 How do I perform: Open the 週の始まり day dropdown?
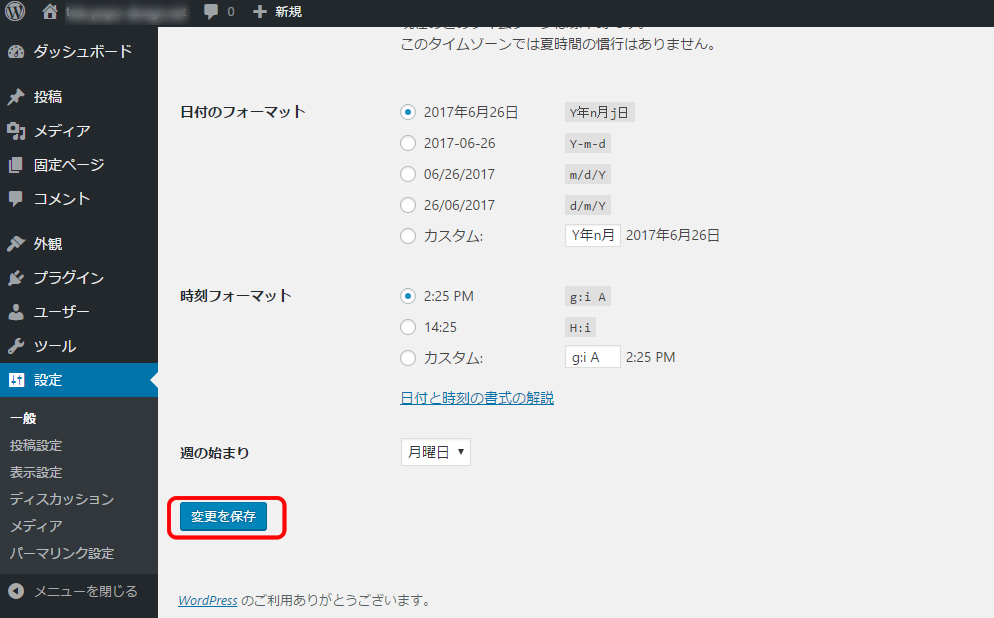point(435,452)
